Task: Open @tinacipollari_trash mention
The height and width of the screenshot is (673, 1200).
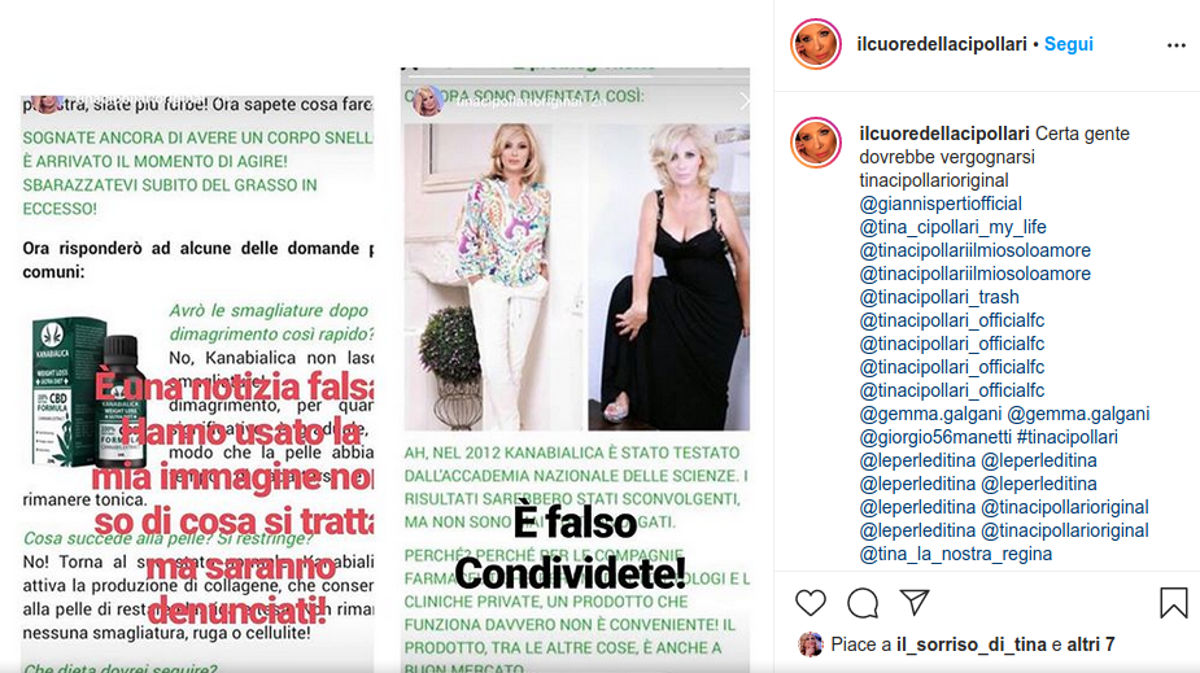Action: pyautogui.click(x=939, y=297)
